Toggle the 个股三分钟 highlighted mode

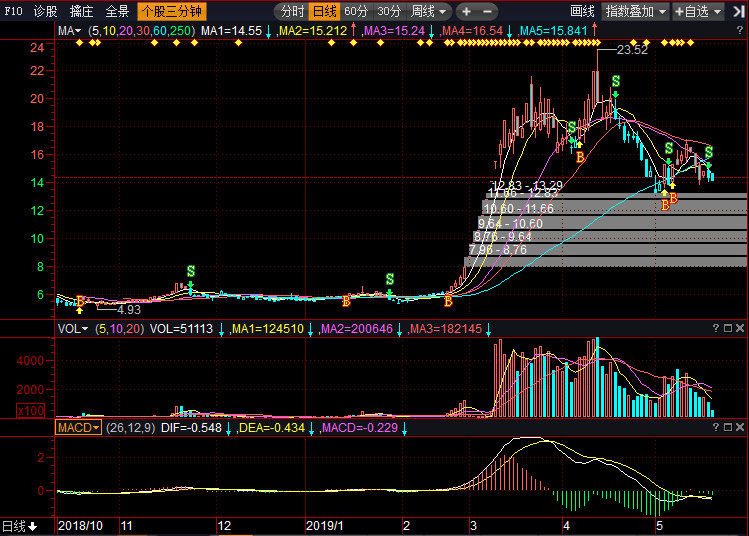[172, 11]
